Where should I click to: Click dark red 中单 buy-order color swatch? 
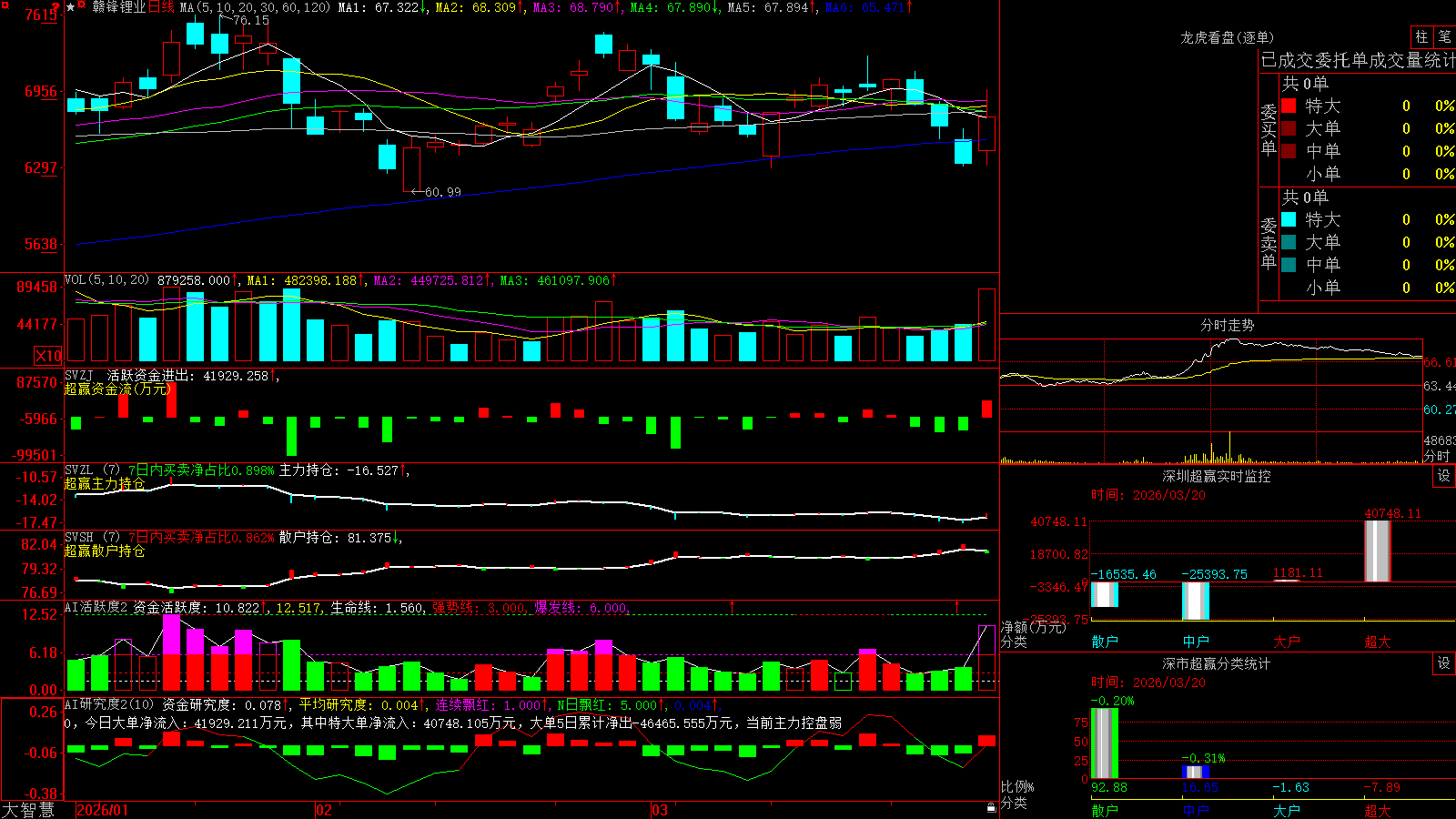[1289, 151]
